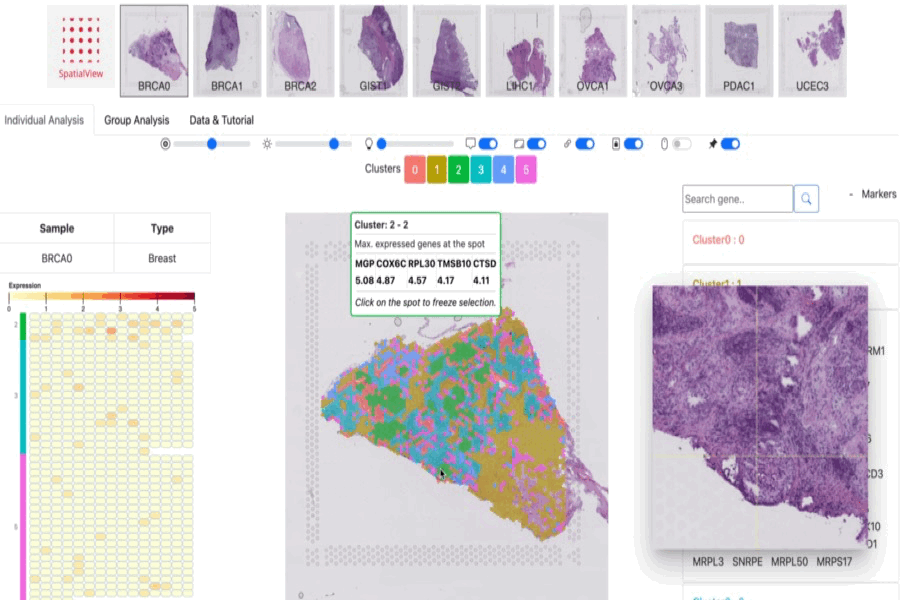Select cluster 2 green button
Image resolution: width=900 pixels, height=600 pixels.
(459, 170)
